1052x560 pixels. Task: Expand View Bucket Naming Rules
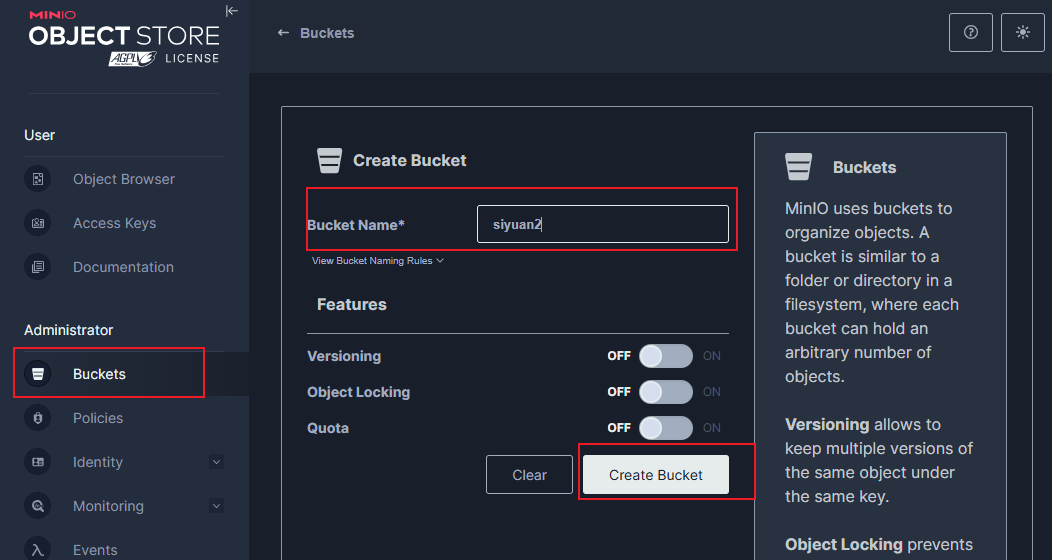coord(377,261)
